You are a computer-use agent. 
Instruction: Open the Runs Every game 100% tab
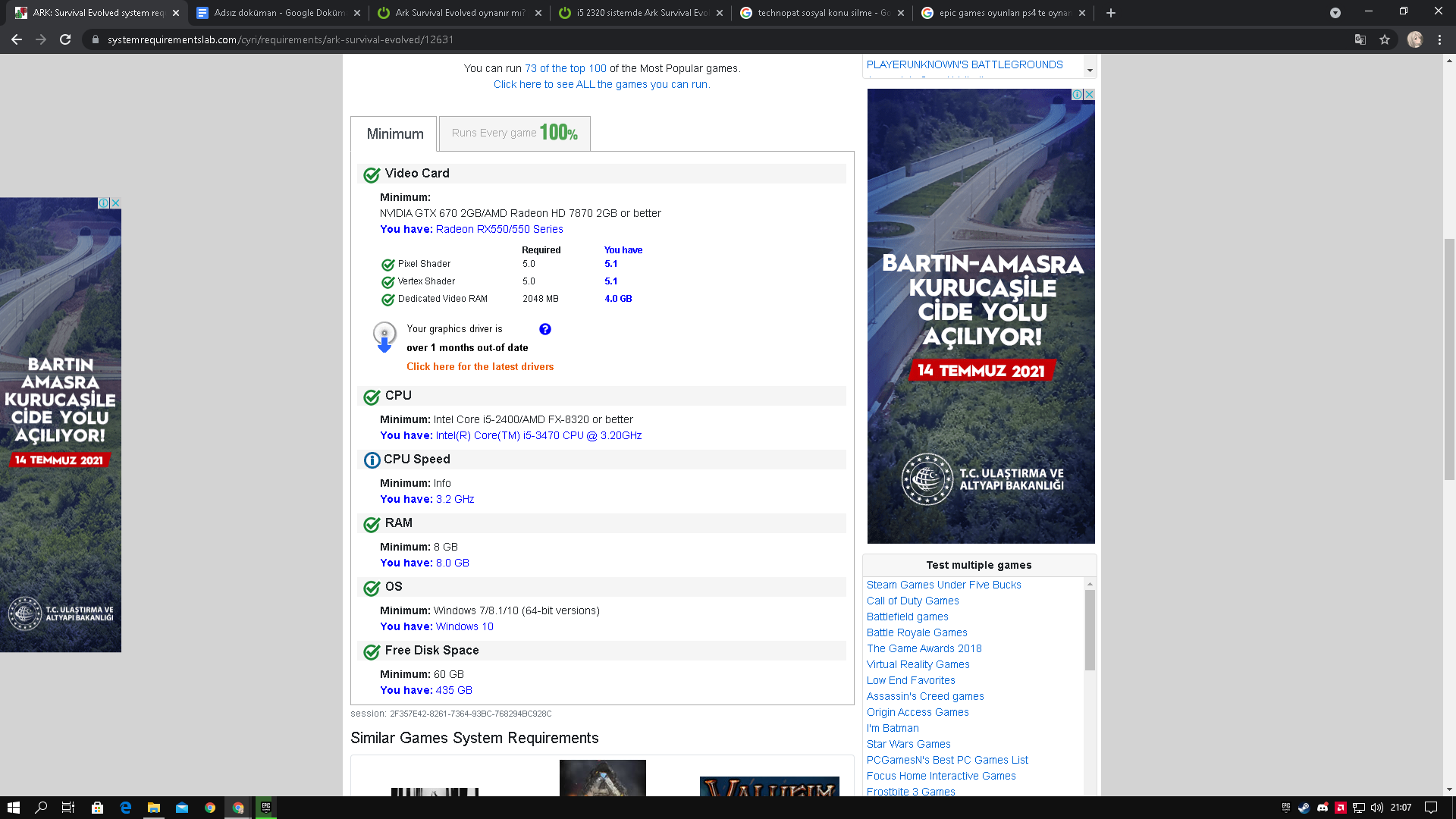pos(514,133)
